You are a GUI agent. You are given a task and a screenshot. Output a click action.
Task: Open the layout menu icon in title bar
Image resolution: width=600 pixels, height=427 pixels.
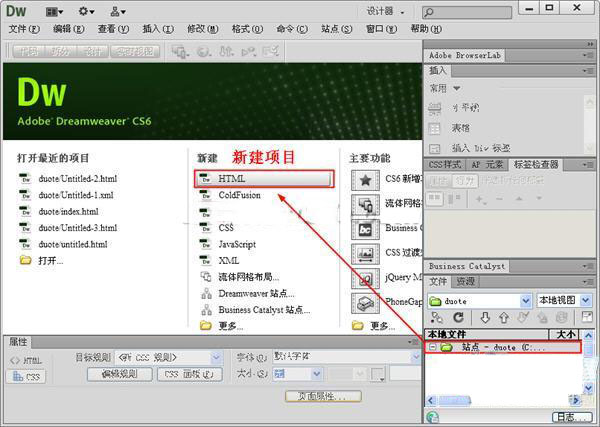(54, 12)
